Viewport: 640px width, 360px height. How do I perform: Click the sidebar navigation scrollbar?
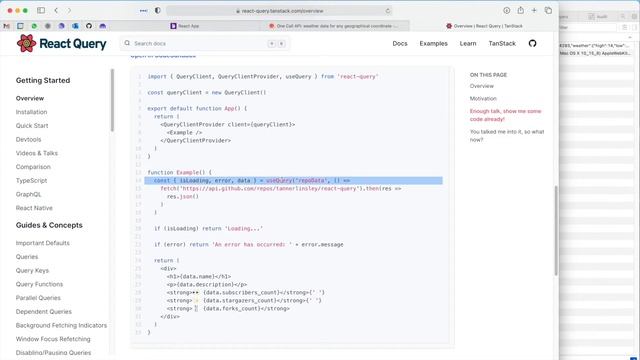[x=112, y=100]
